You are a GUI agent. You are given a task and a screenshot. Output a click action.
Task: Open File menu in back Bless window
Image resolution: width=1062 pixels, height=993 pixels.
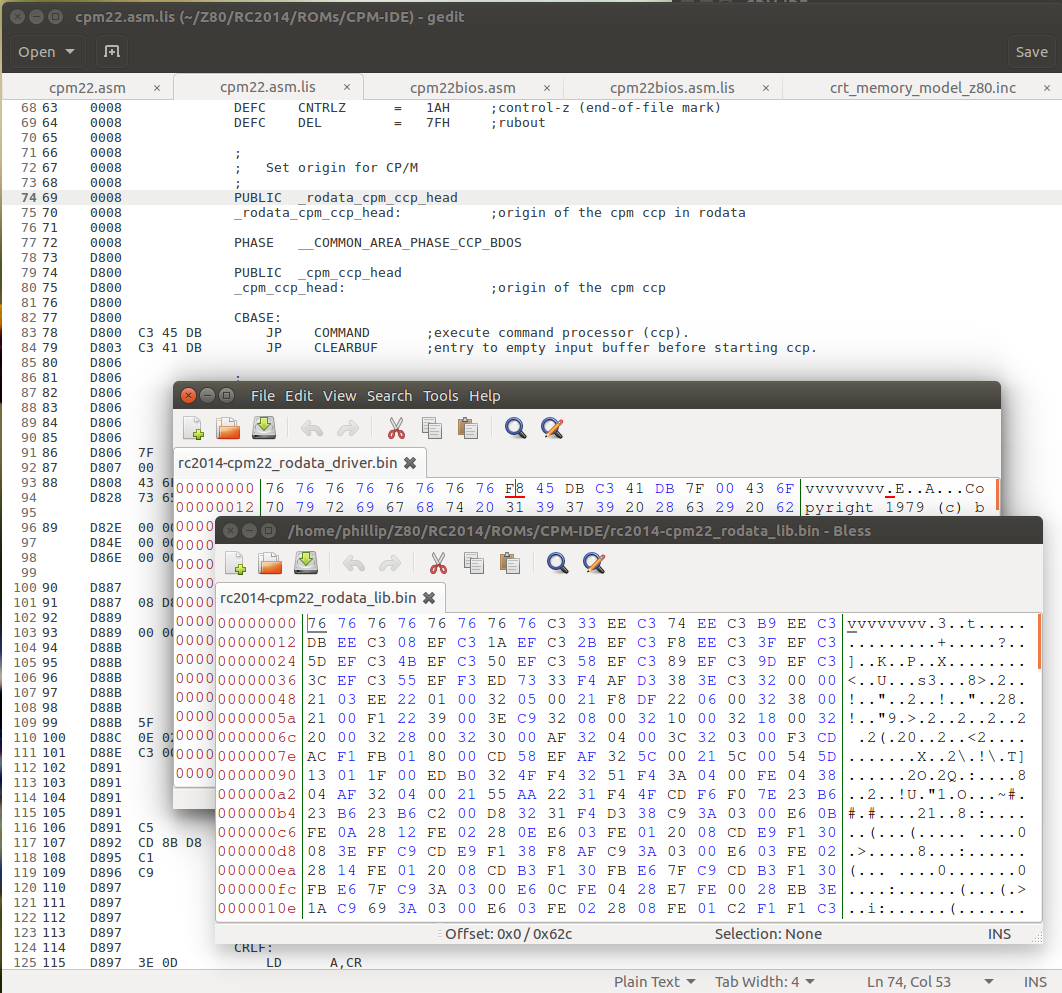tap(263, 396)
